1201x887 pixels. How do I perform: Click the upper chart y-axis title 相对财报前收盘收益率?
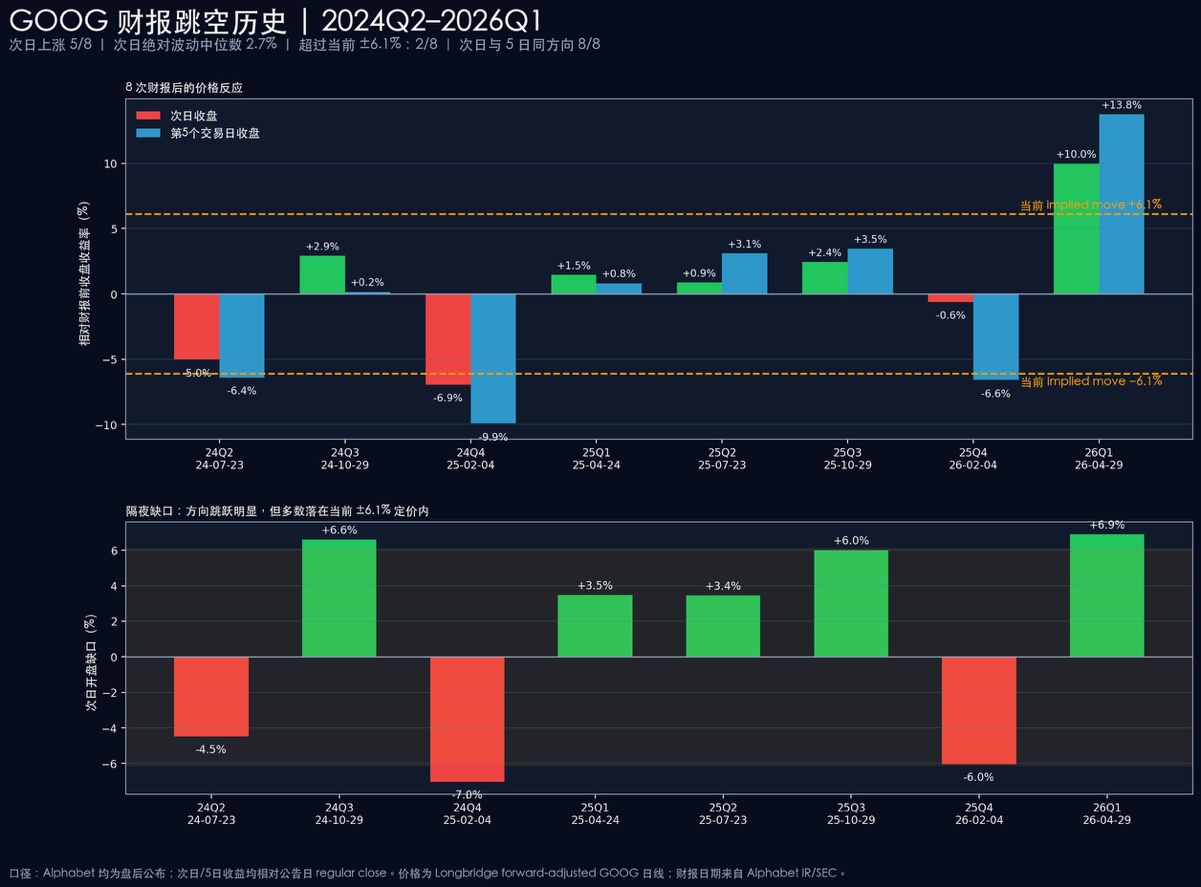click(x=86, y=273)
